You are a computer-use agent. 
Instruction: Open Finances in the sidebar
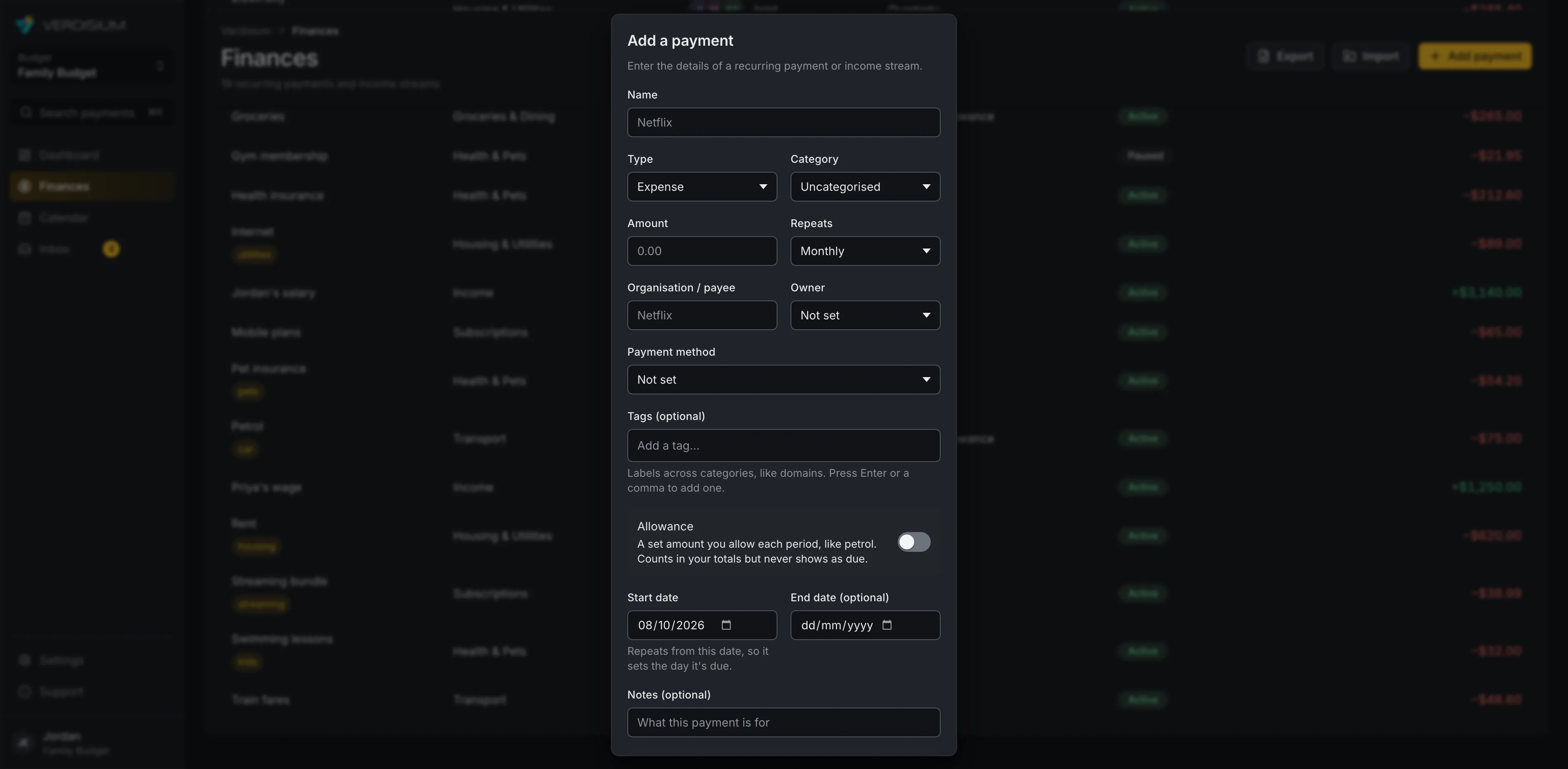92,186
